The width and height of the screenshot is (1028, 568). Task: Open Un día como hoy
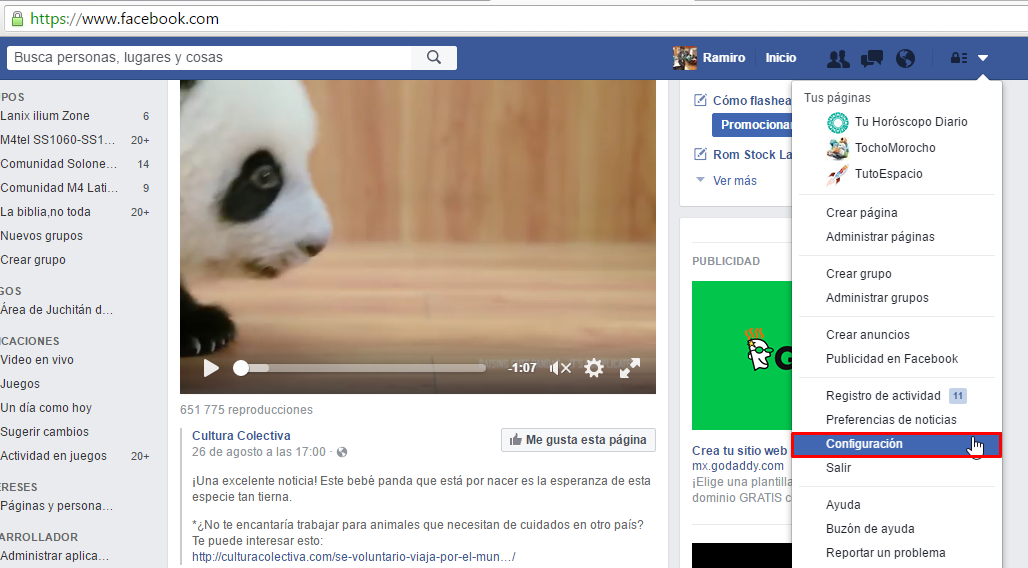[x=46, y=408]
